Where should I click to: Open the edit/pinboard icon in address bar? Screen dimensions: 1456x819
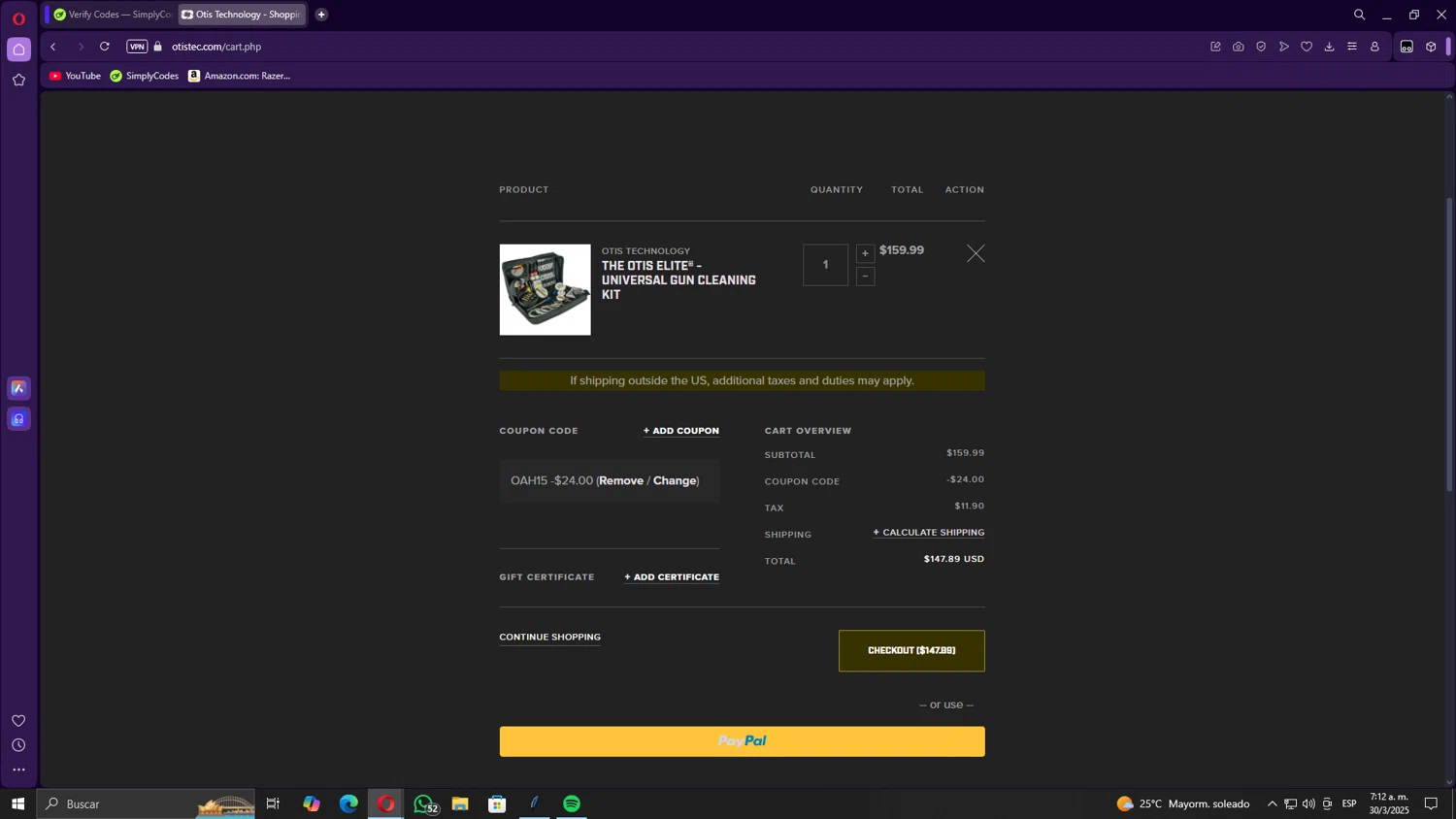1215,47
